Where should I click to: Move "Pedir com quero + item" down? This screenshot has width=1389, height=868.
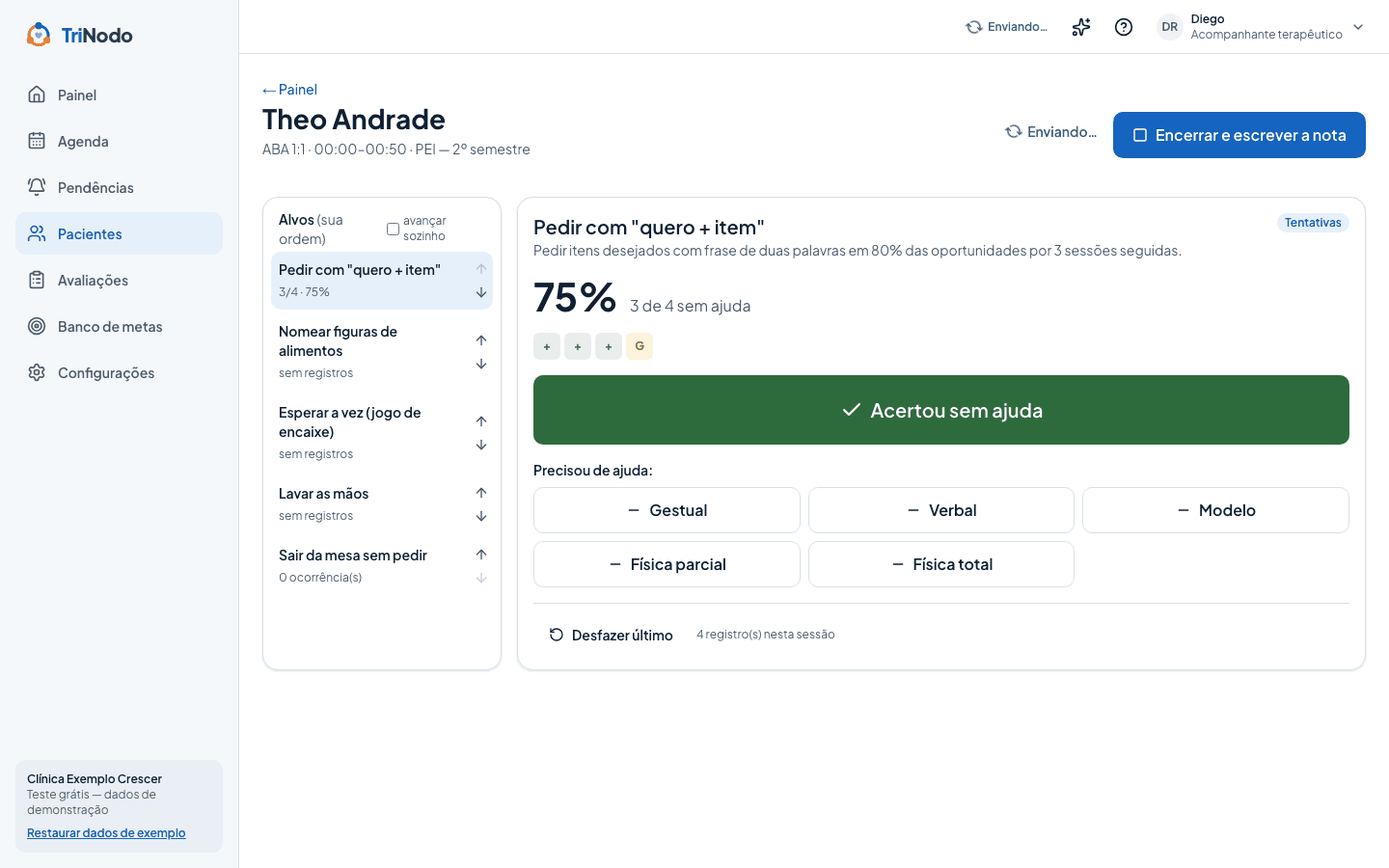[x=481, y=292]
